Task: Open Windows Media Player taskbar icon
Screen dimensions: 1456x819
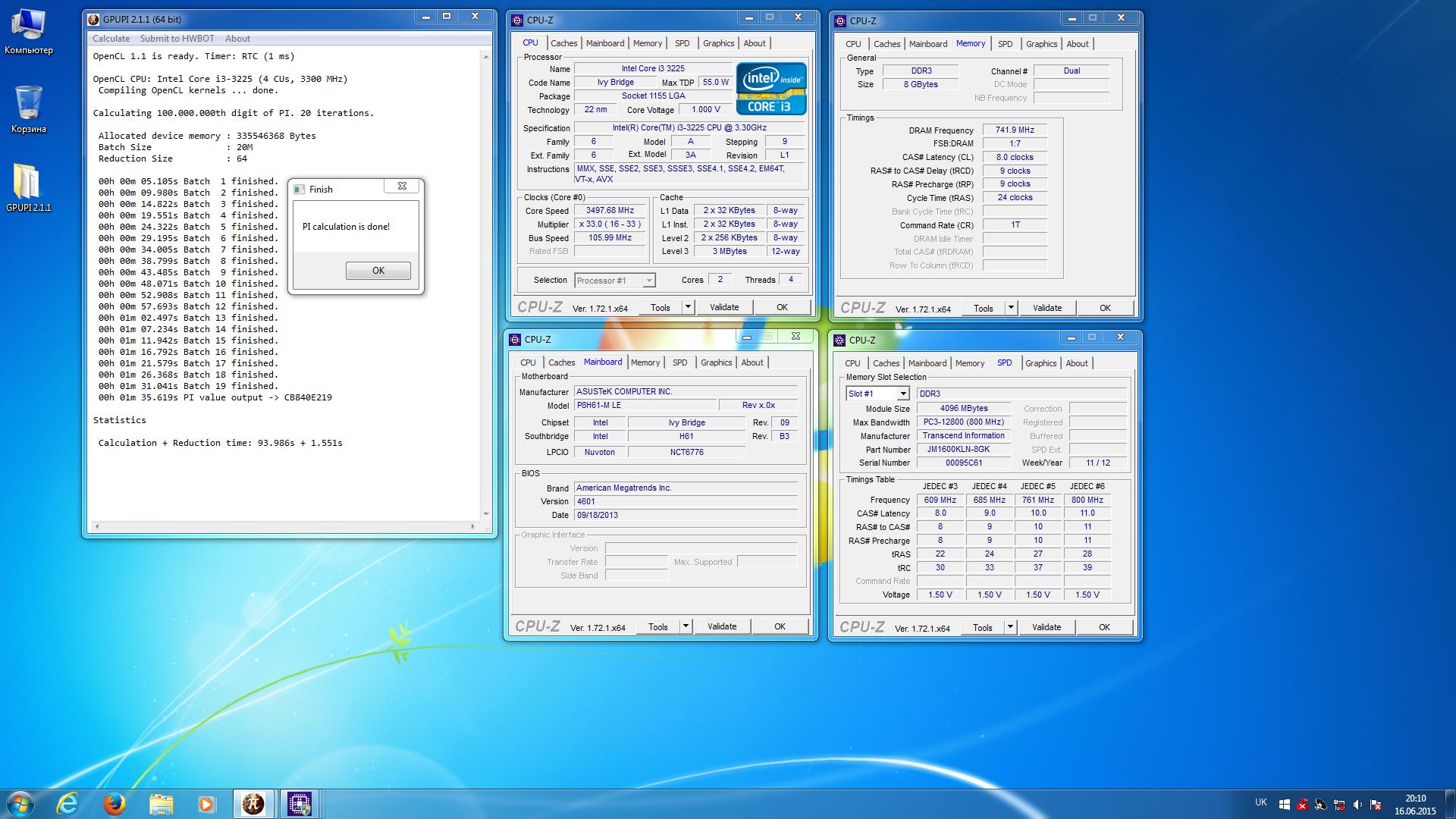Action: click(206, 804)
